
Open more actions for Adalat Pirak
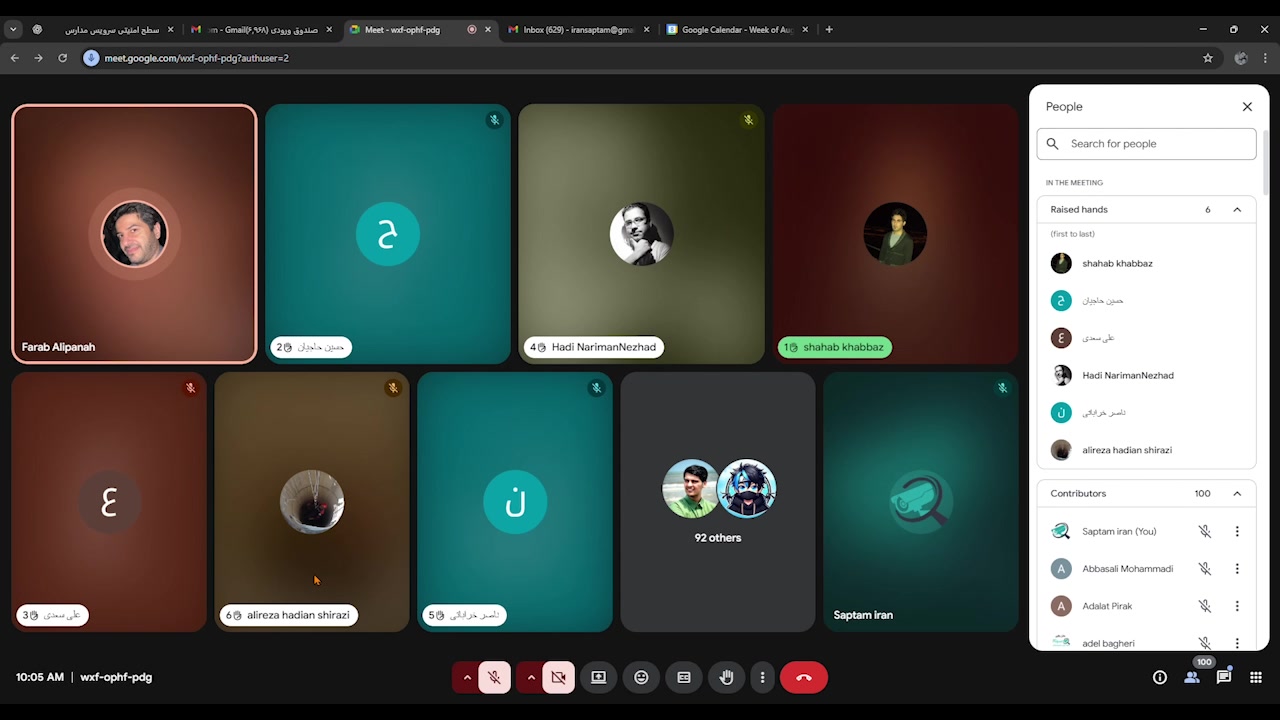click(x=1237, y=606)
